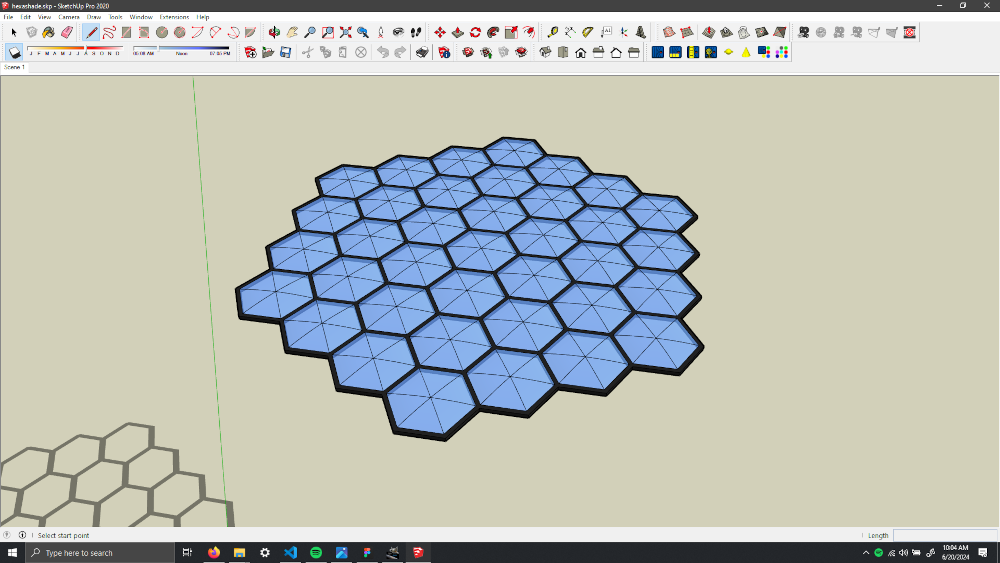This screenshot has width=1000, height=563.
Task: Choose the Circle tool
Action: click(x=162, y=32)
